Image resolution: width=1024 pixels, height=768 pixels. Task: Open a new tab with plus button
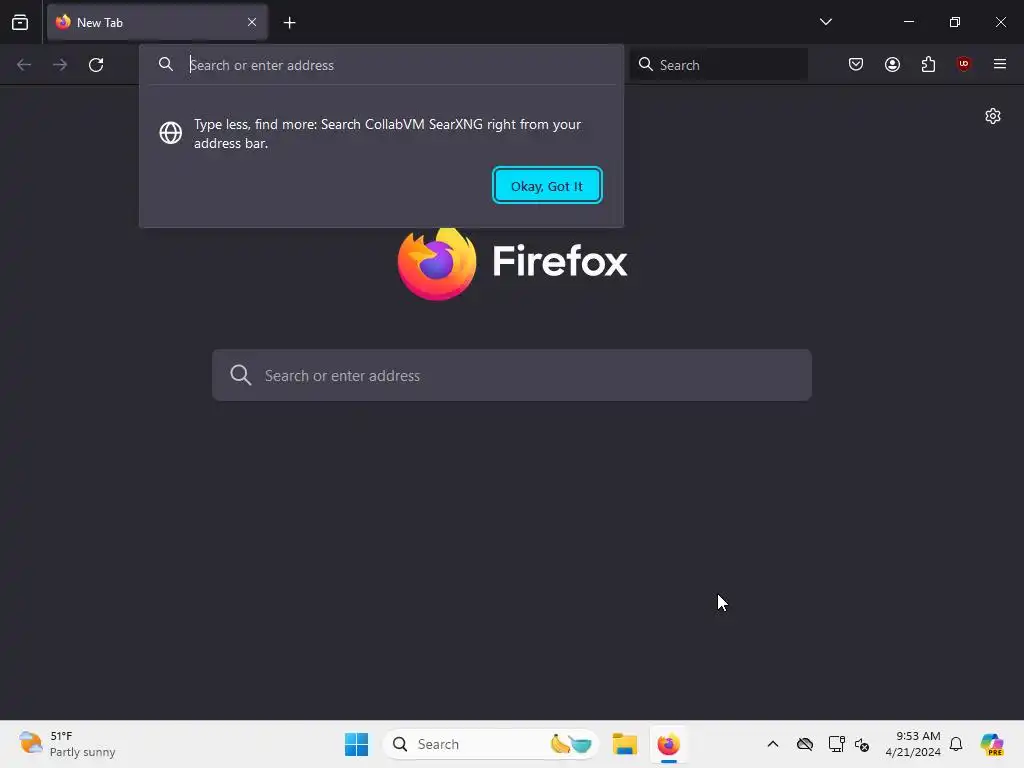pos(289,23)
